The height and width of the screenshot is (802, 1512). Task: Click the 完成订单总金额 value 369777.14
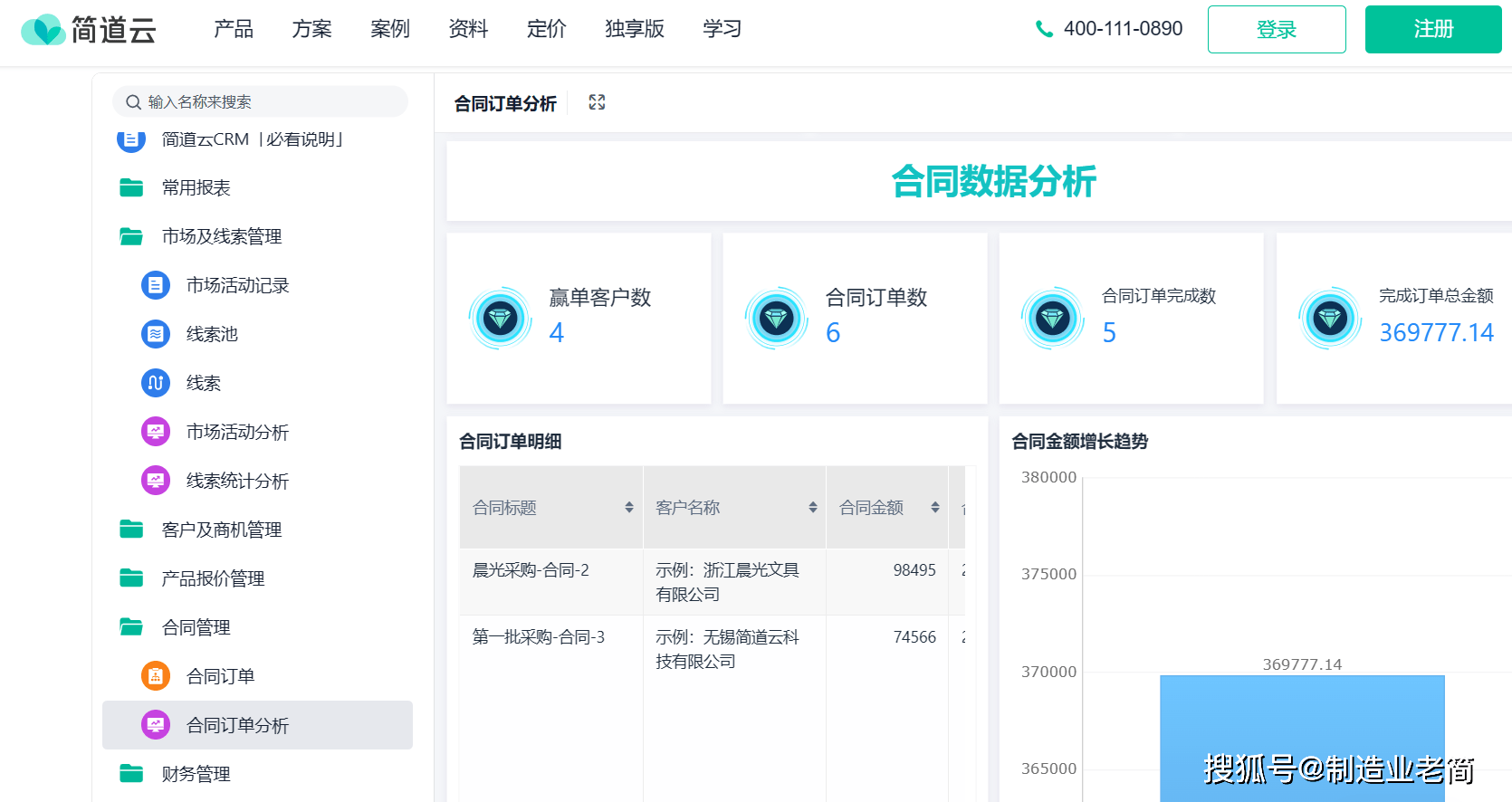[x=1436, y=333]
